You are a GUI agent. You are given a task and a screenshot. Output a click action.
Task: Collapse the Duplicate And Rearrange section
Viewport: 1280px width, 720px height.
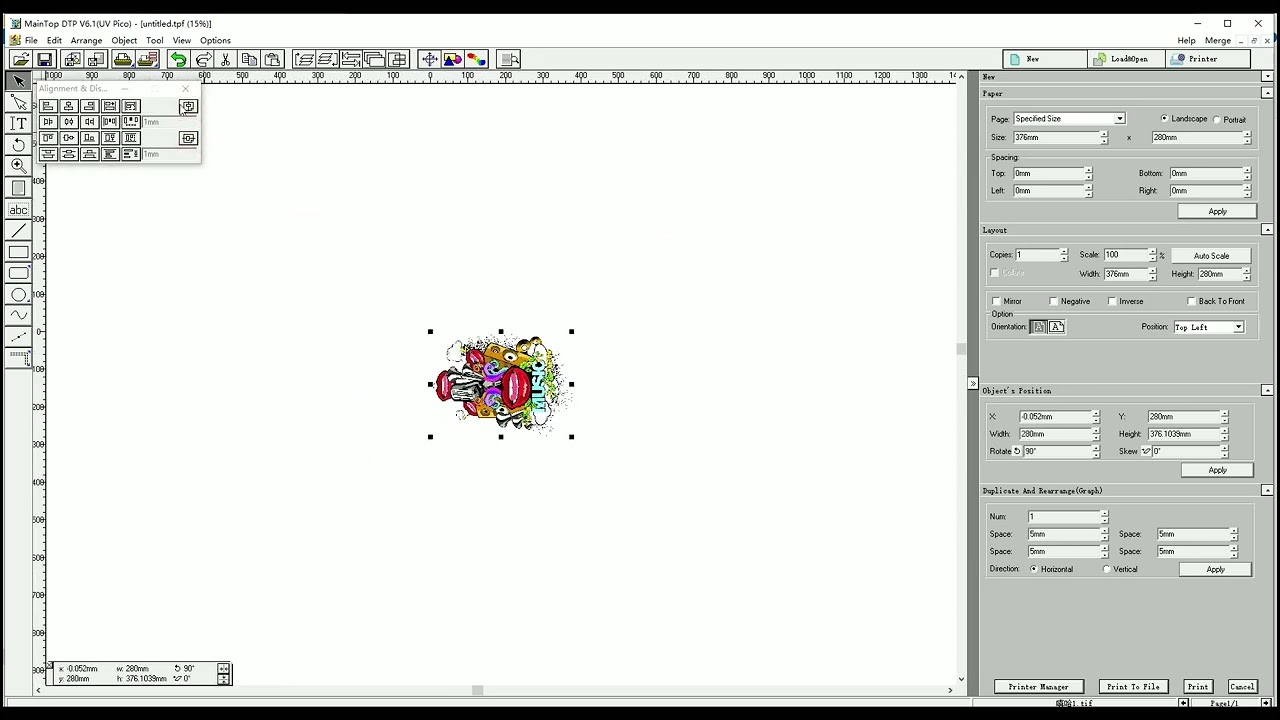[x=1267, y=490]
